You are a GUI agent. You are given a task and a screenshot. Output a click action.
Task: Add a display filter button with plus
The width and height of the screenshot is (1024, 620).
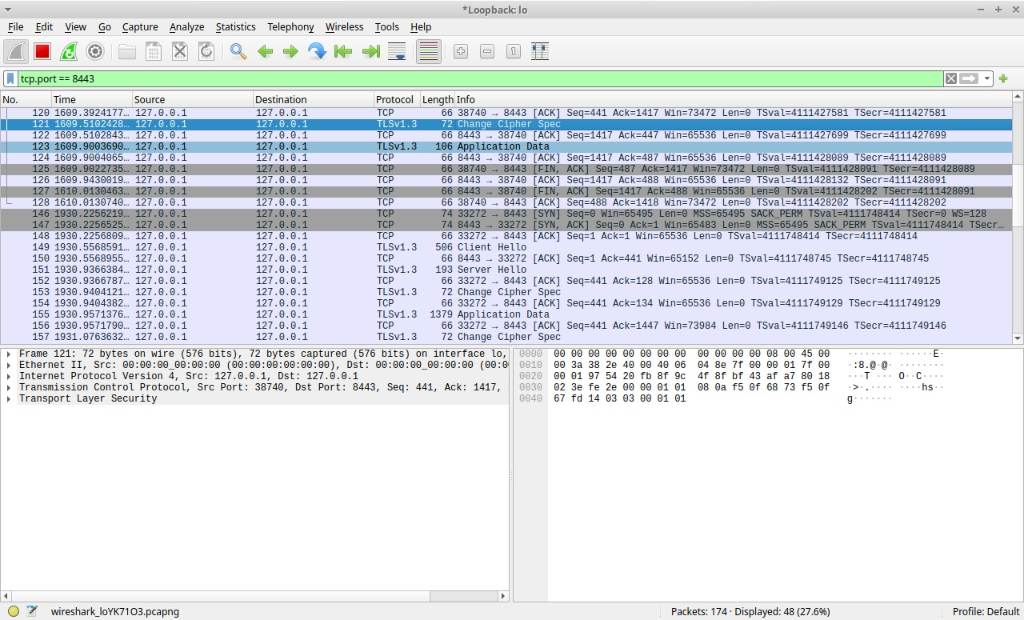coord(1003,78)
